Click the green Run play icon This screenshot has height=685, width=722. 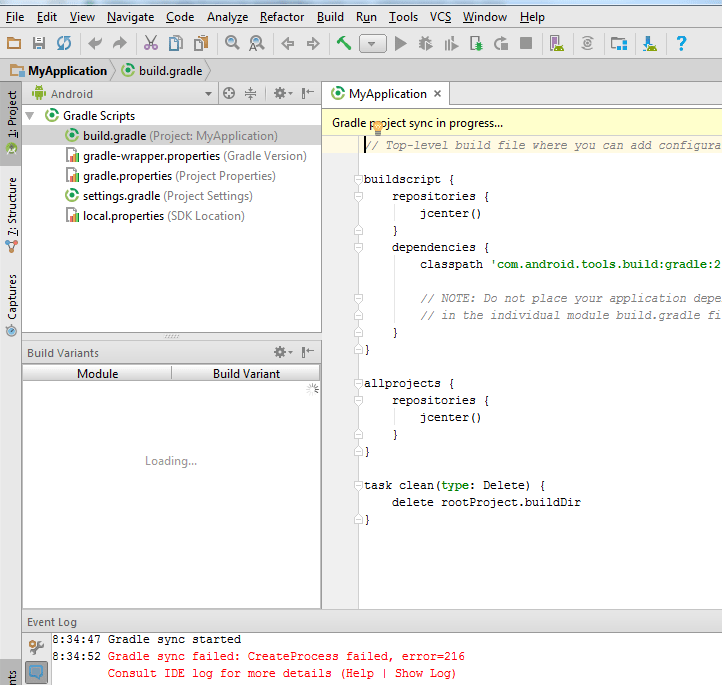(x=400, y=43)
